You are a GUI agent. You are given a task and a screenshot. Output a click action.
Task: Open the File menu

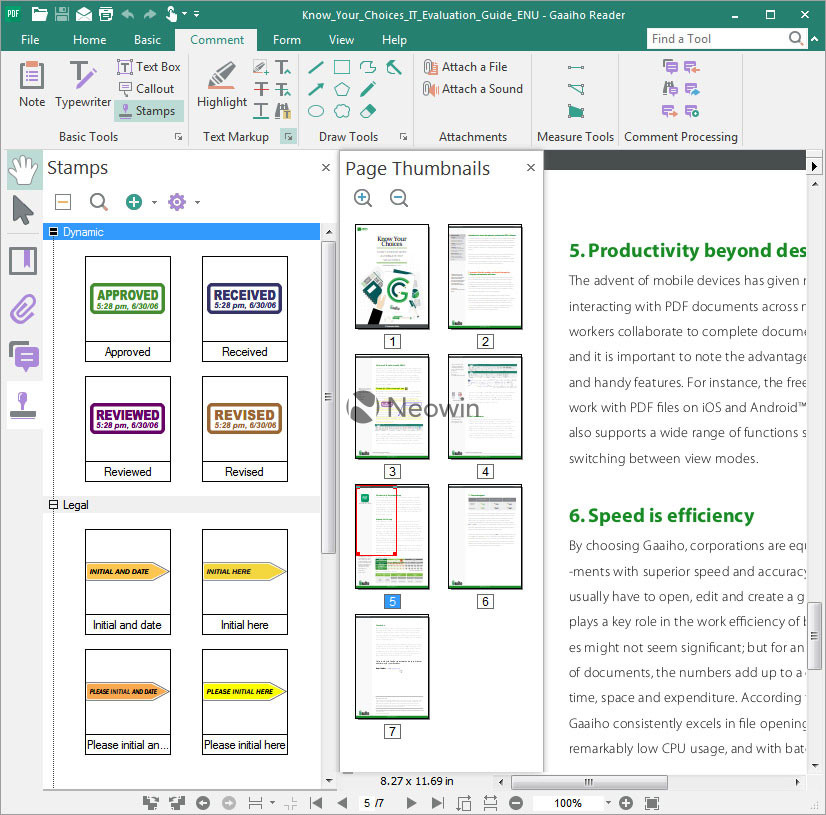(30, 40)
